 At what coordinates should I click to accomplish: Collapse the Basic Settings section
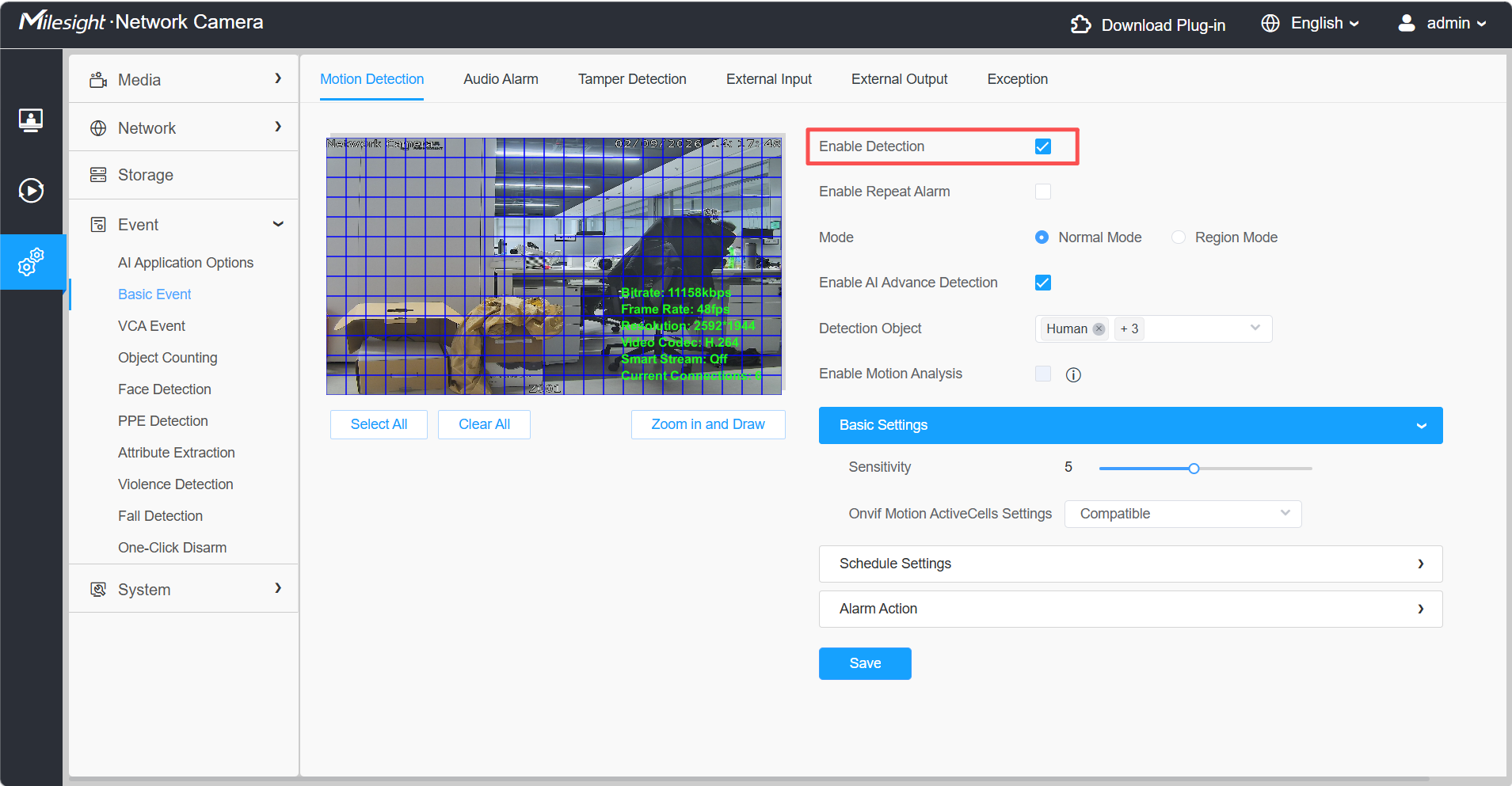(x=1130, y=425)
